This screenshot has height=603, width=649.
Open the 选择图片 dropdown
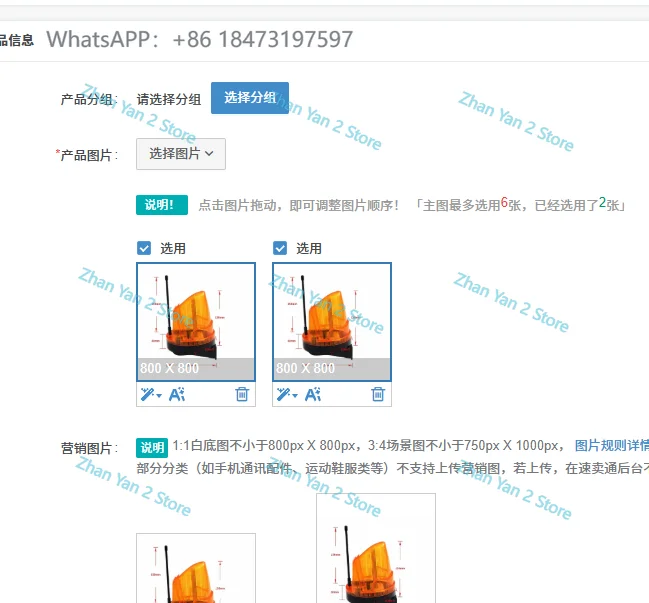pos(181,154)
